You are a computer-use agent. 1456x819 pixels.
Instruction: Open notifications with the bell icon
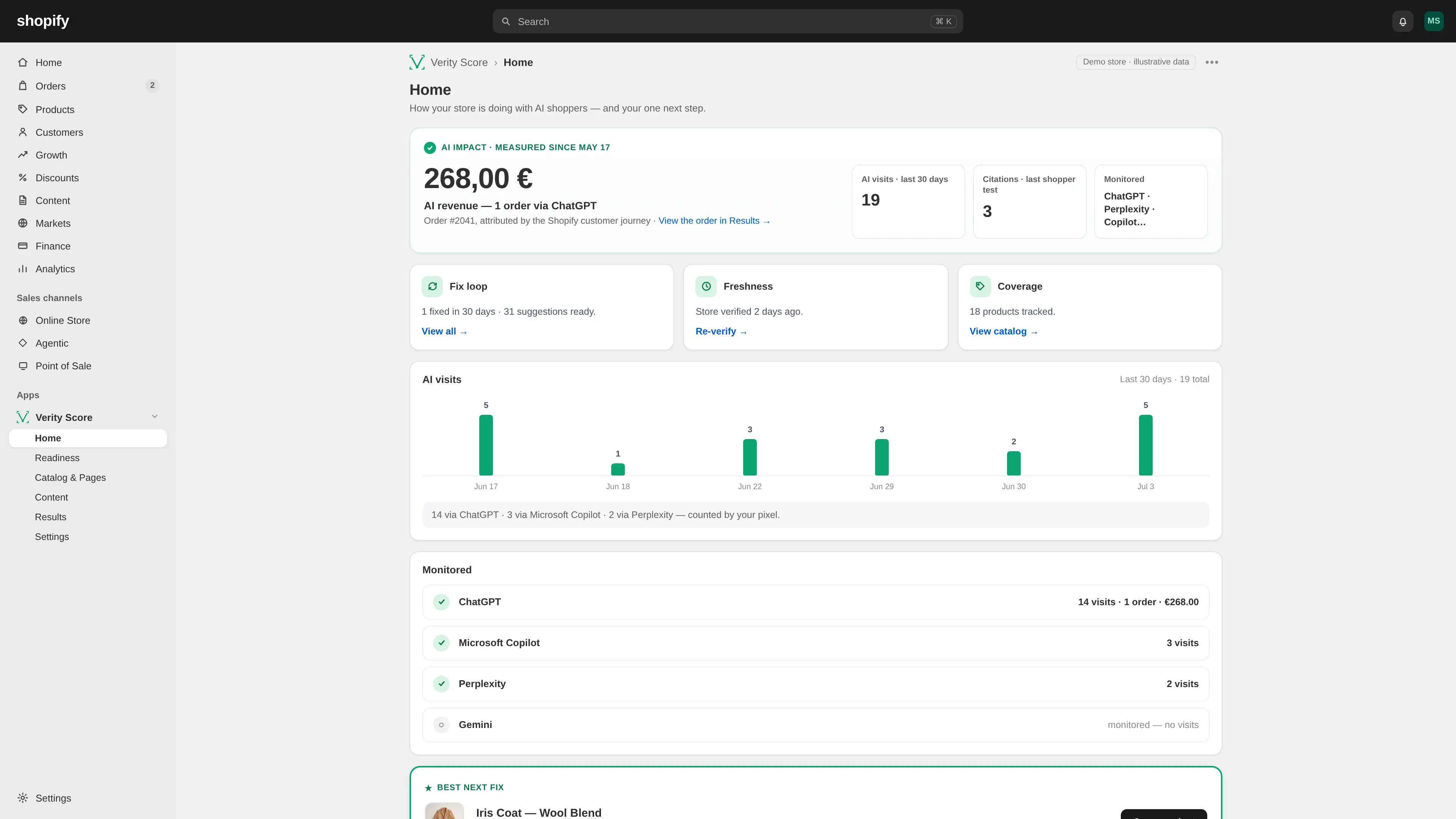pos(1403,22)
